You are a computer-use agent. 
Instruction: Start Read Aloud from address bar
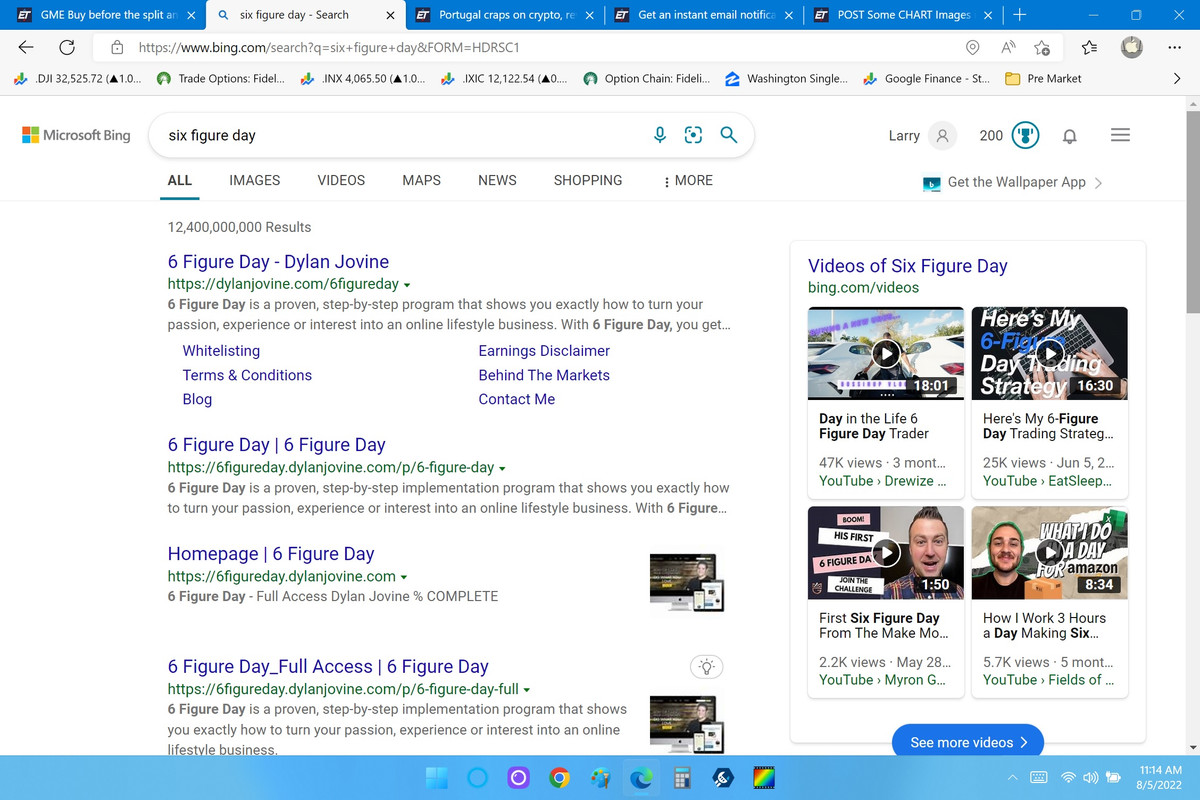click(x=1008, y=47)
